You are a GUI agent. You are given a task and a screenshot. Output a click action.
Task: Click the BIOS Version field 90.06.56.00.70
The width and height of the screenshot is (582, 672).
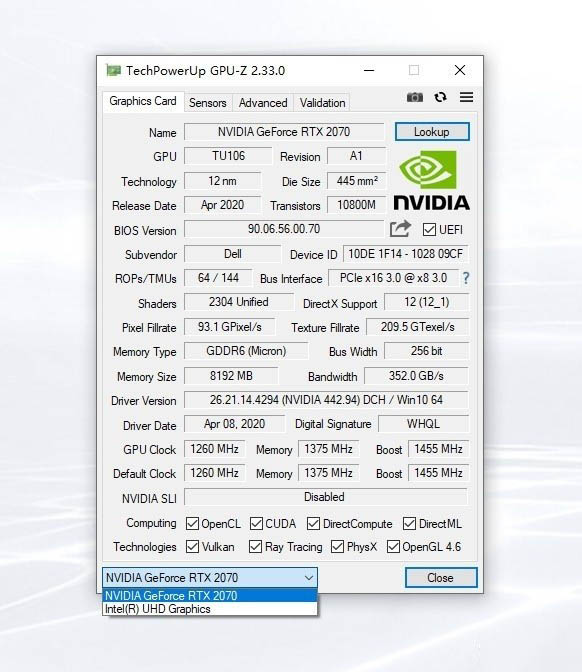pyautogui.click(x=284, y=229)
